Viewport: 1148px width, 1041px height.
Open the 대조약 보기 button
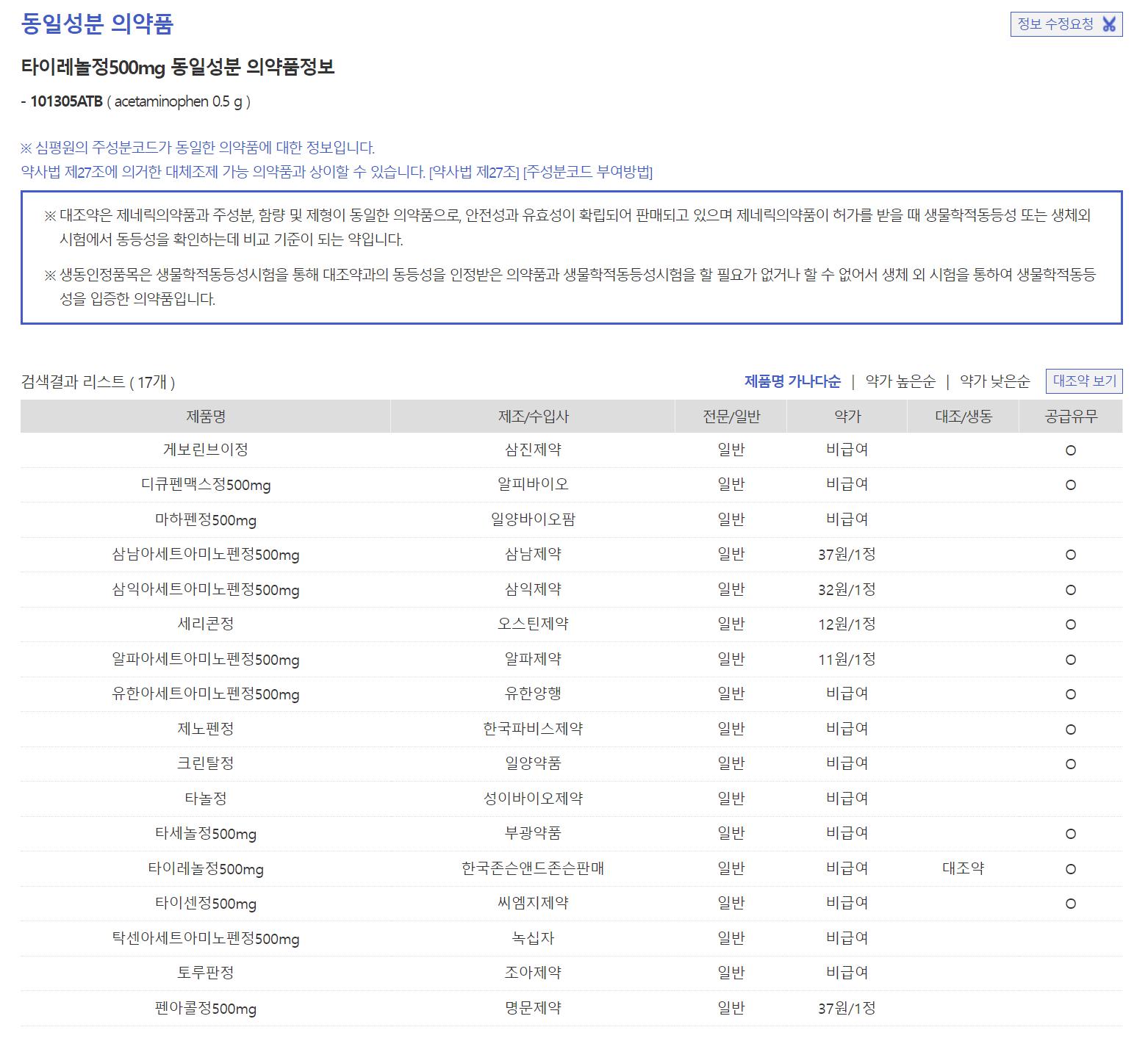[x=1084, y=381]
